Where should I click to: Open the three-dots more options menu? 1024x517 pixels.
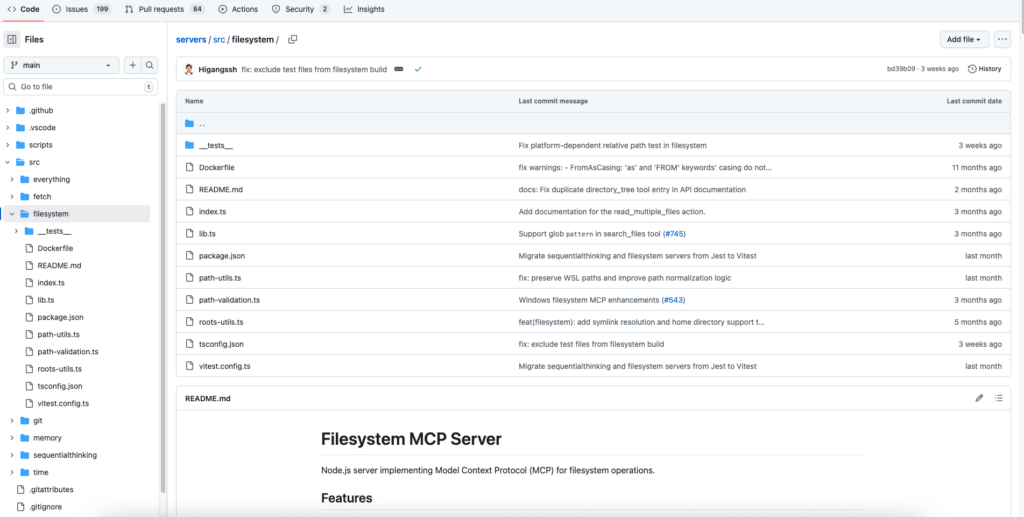point(1002,39)
